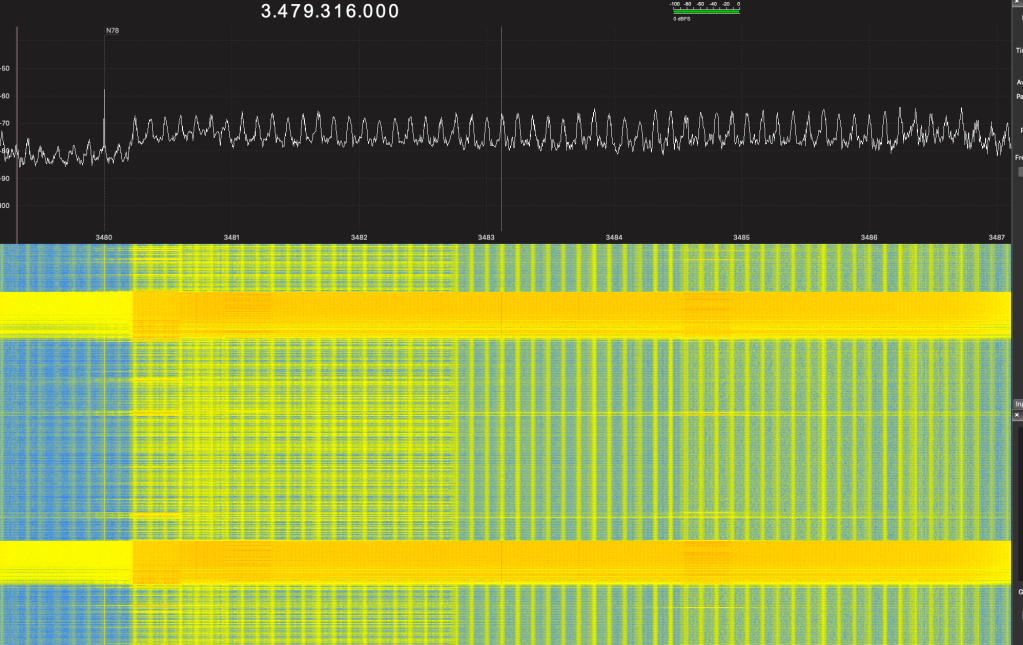1023x645 pixels.
Task: Click the green dBFS signal level meter
Action: pos(706,11)
